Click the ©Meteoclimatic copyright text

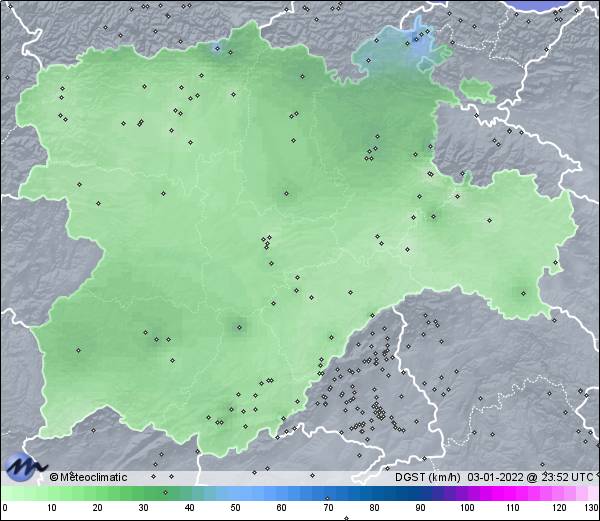(88, 477)
